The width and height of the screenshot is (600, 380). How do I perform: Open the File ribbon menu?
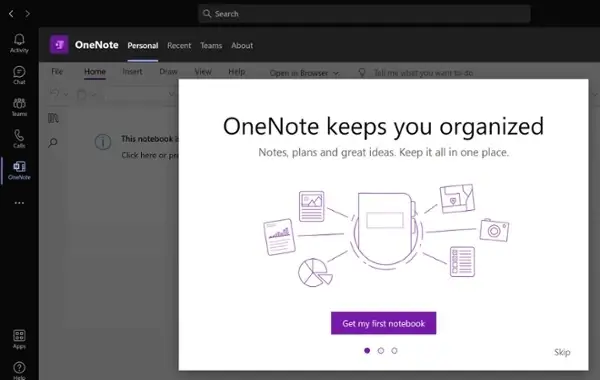(x=57, y=72)
